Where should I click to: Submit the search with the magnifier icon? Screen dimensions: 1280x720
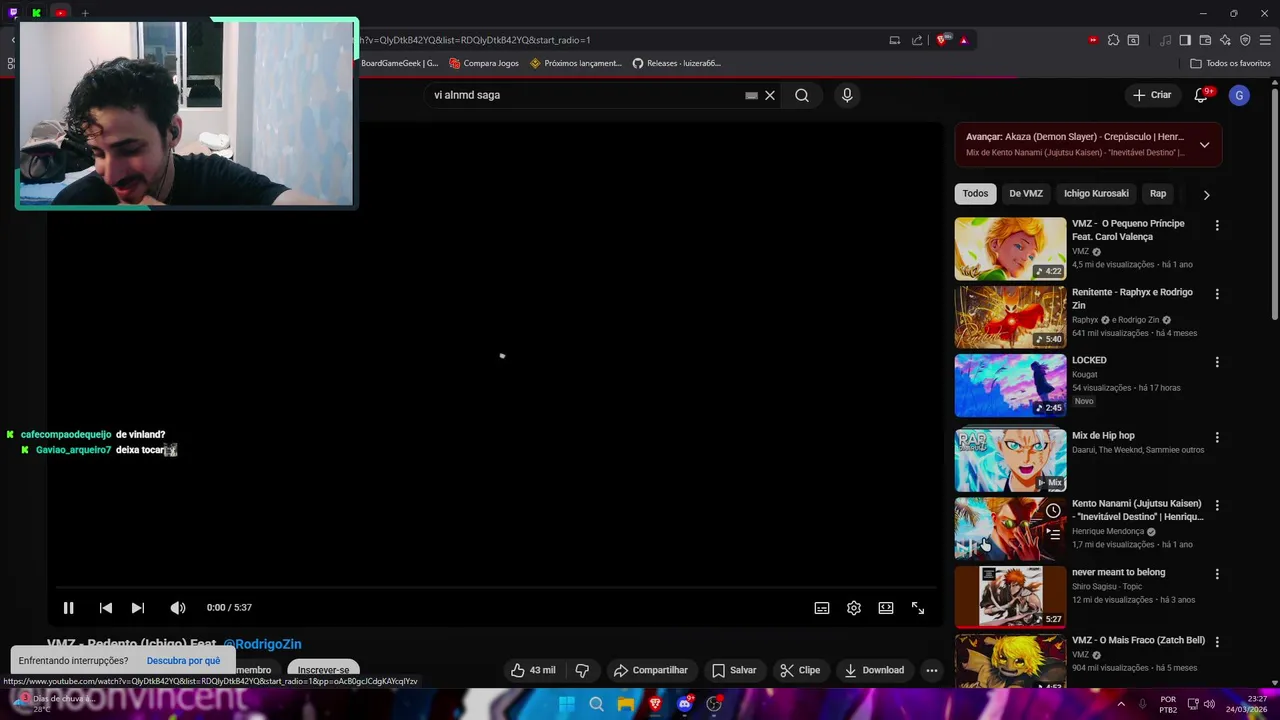(x=802, y=95)
